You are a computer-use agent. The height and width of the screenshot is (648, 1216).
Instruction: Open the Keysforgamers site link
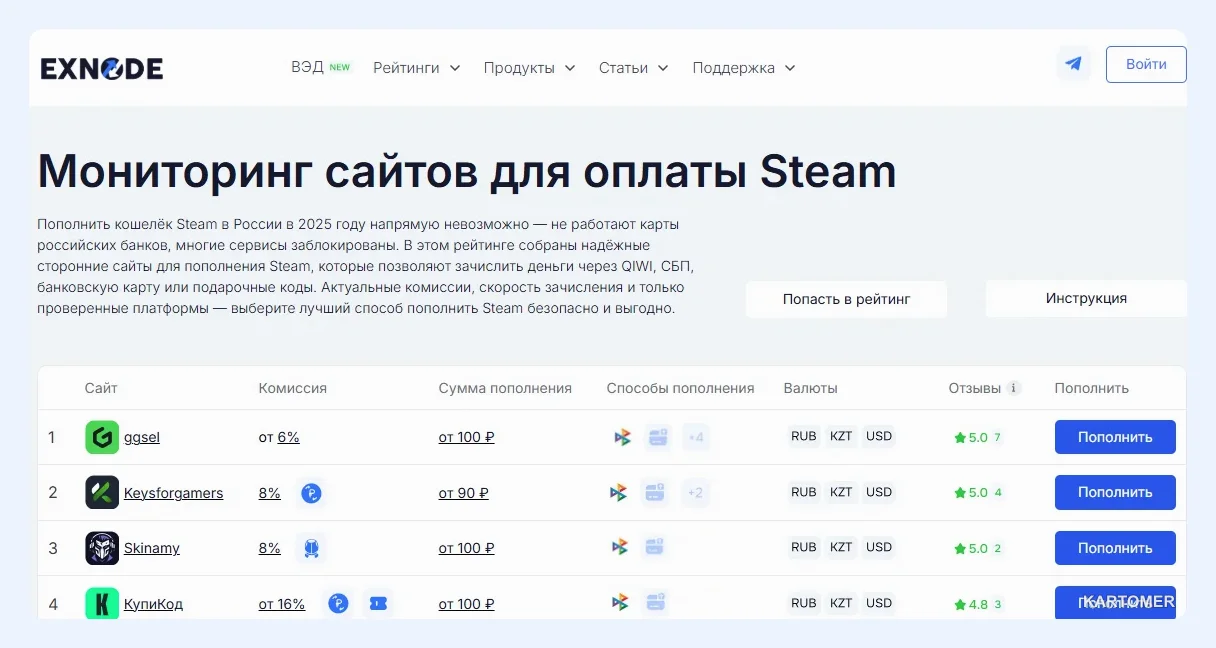pyautogui.click(x=174, y=493)
